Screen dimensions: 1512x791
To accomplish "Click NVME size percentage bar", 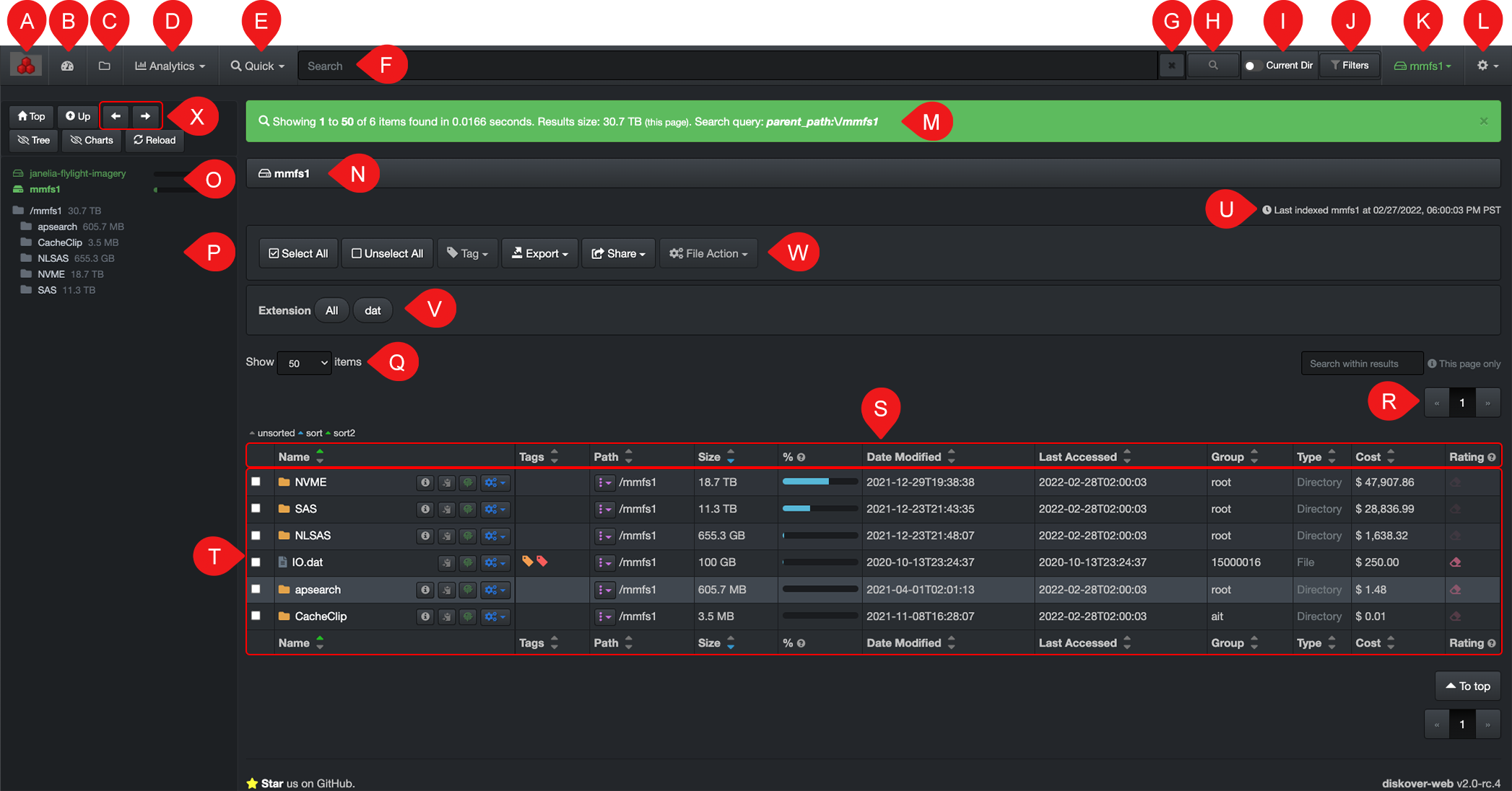I will [x=820, y=482].
